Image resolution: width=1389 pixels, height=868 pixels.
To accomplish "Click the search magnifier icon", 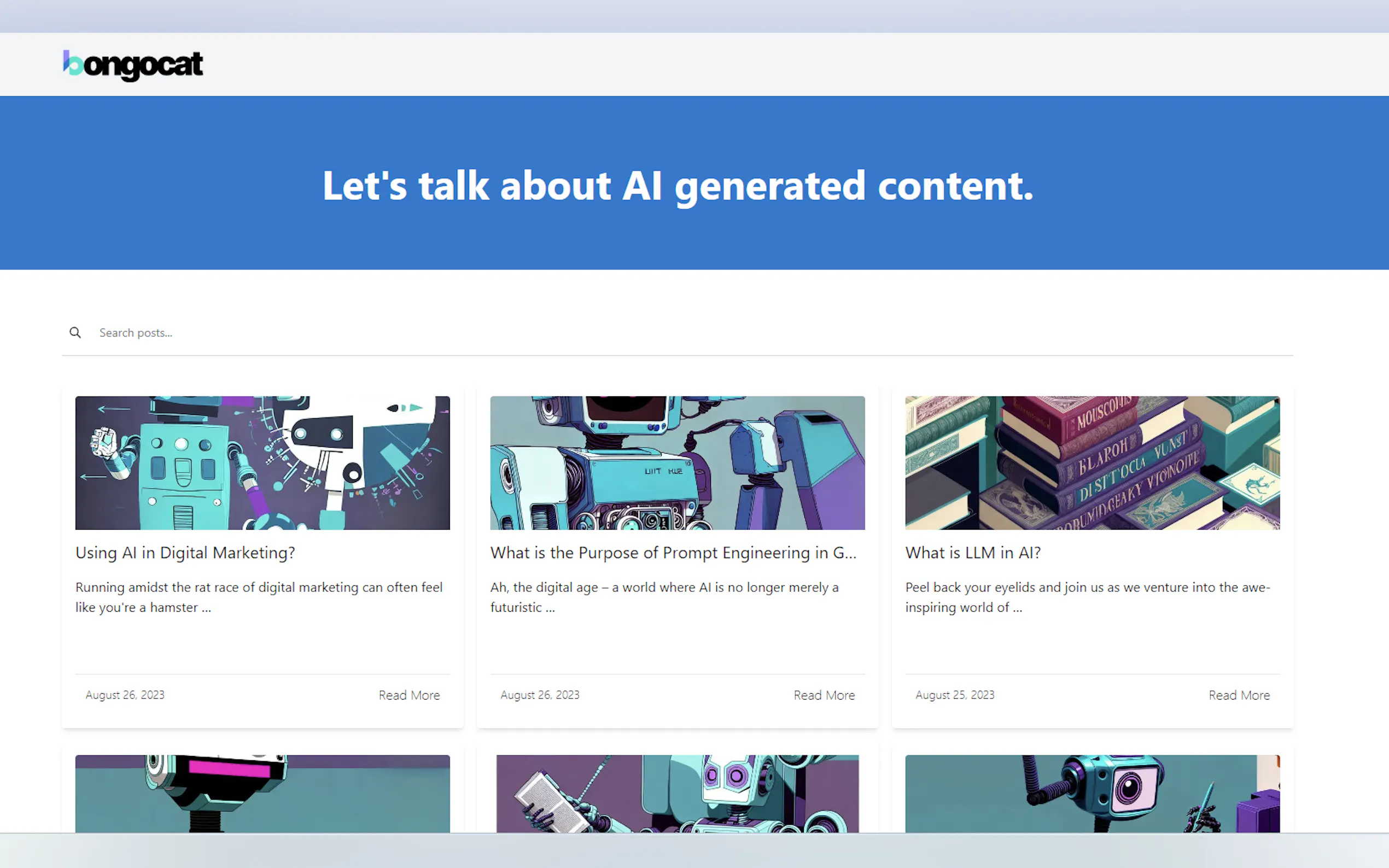I will (75, 332).
